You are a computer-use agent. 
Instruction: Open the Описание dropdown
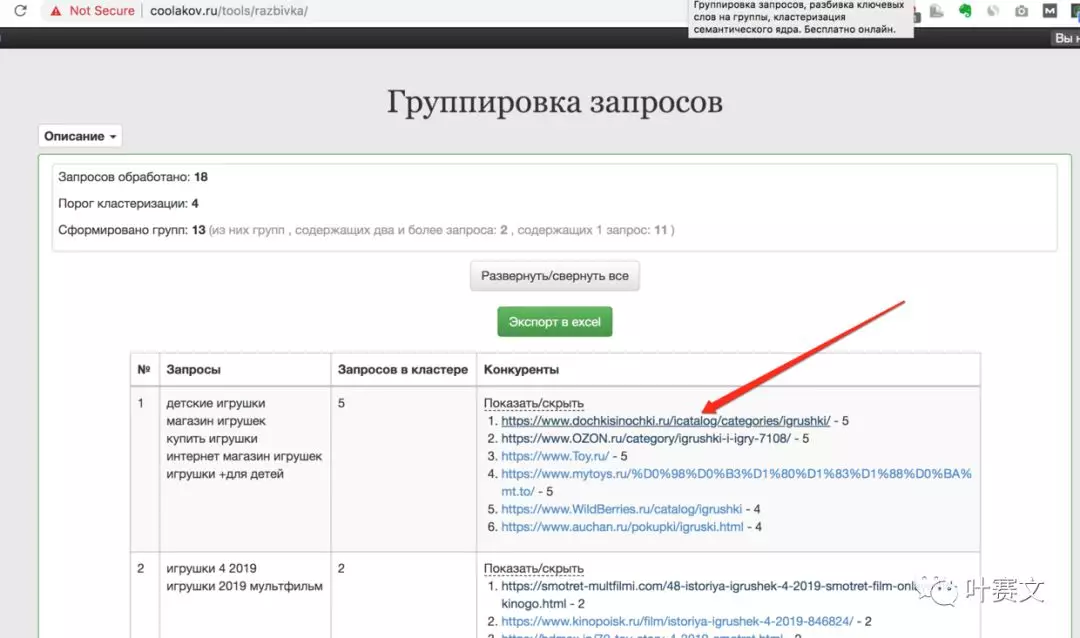(x=79, y=135)
